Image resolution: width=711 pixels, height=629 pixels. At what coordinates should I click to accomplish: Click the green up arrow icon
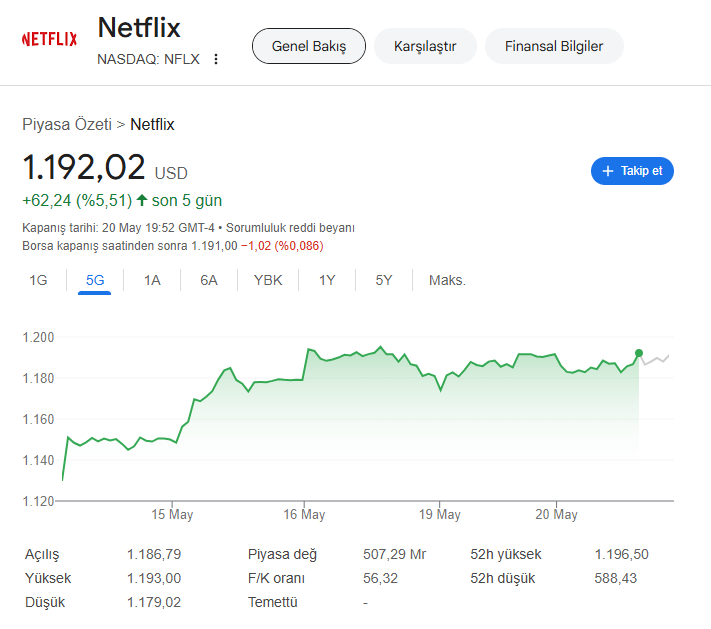click(x=142, y=200)
